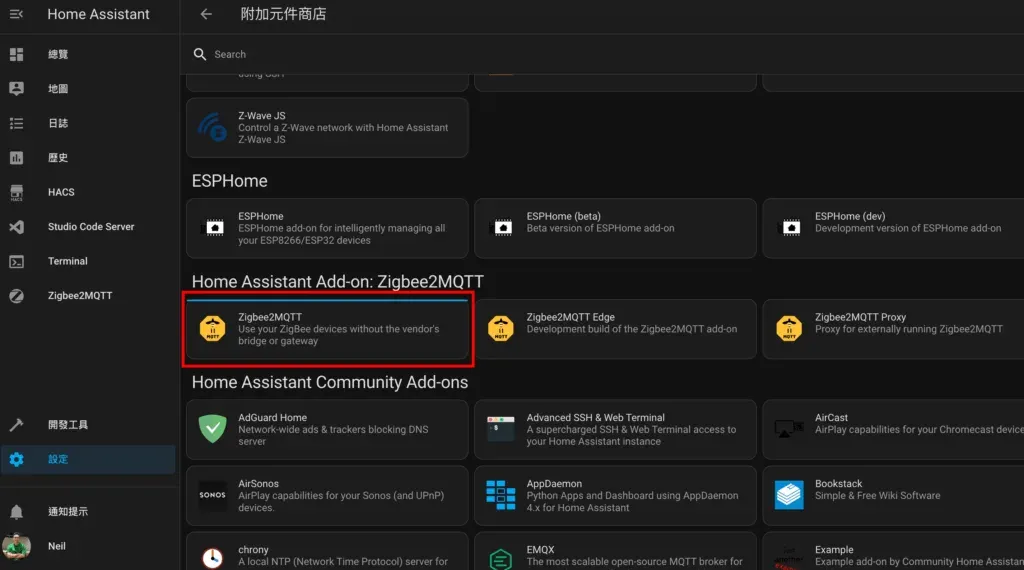Viewport: 1024px width, 570px height.
Task: Click the Z-Wave JS add-on icon
Action: pyautogui.click(x=212, y=127)
